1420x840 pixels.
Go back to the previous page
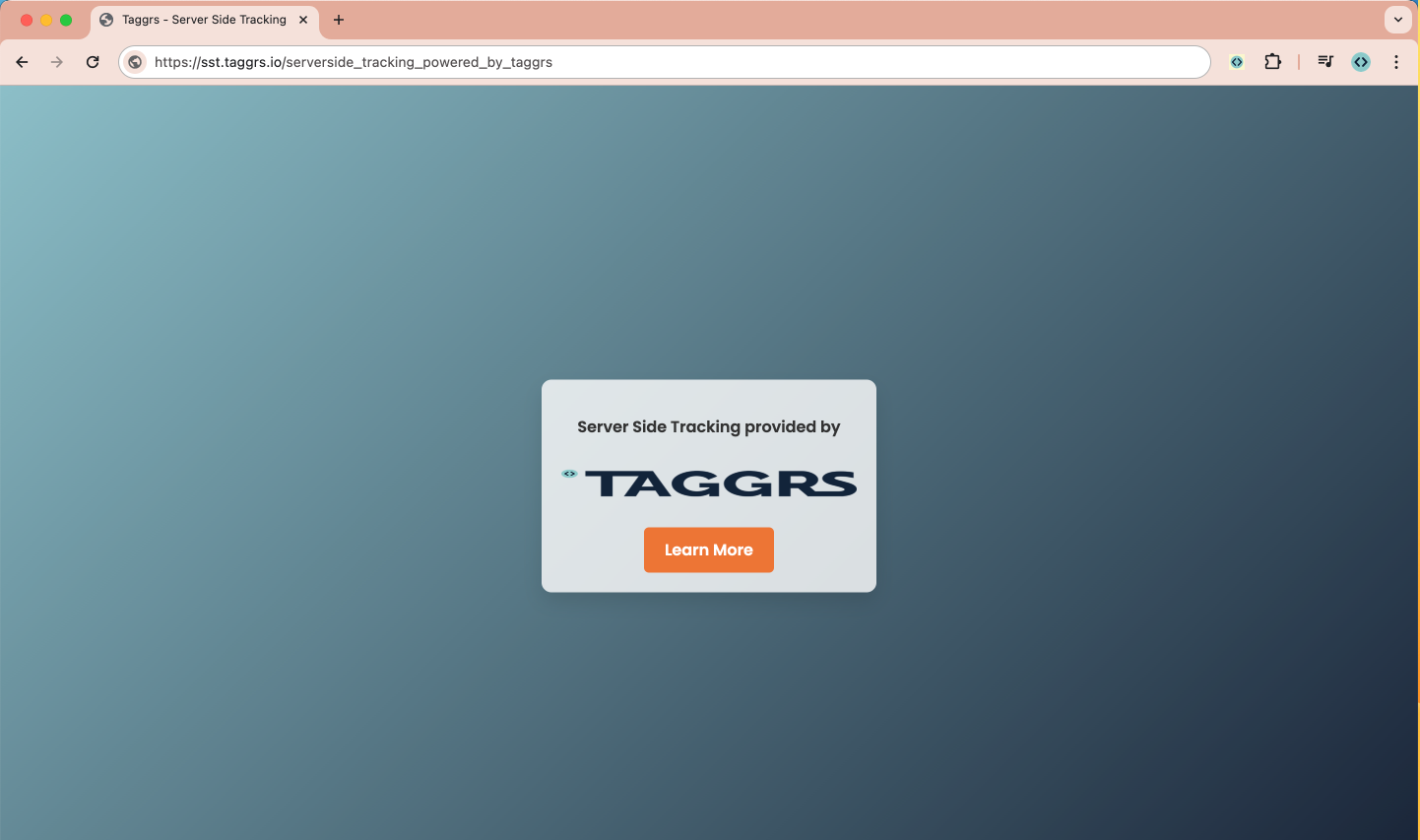[x=22, y=62]
